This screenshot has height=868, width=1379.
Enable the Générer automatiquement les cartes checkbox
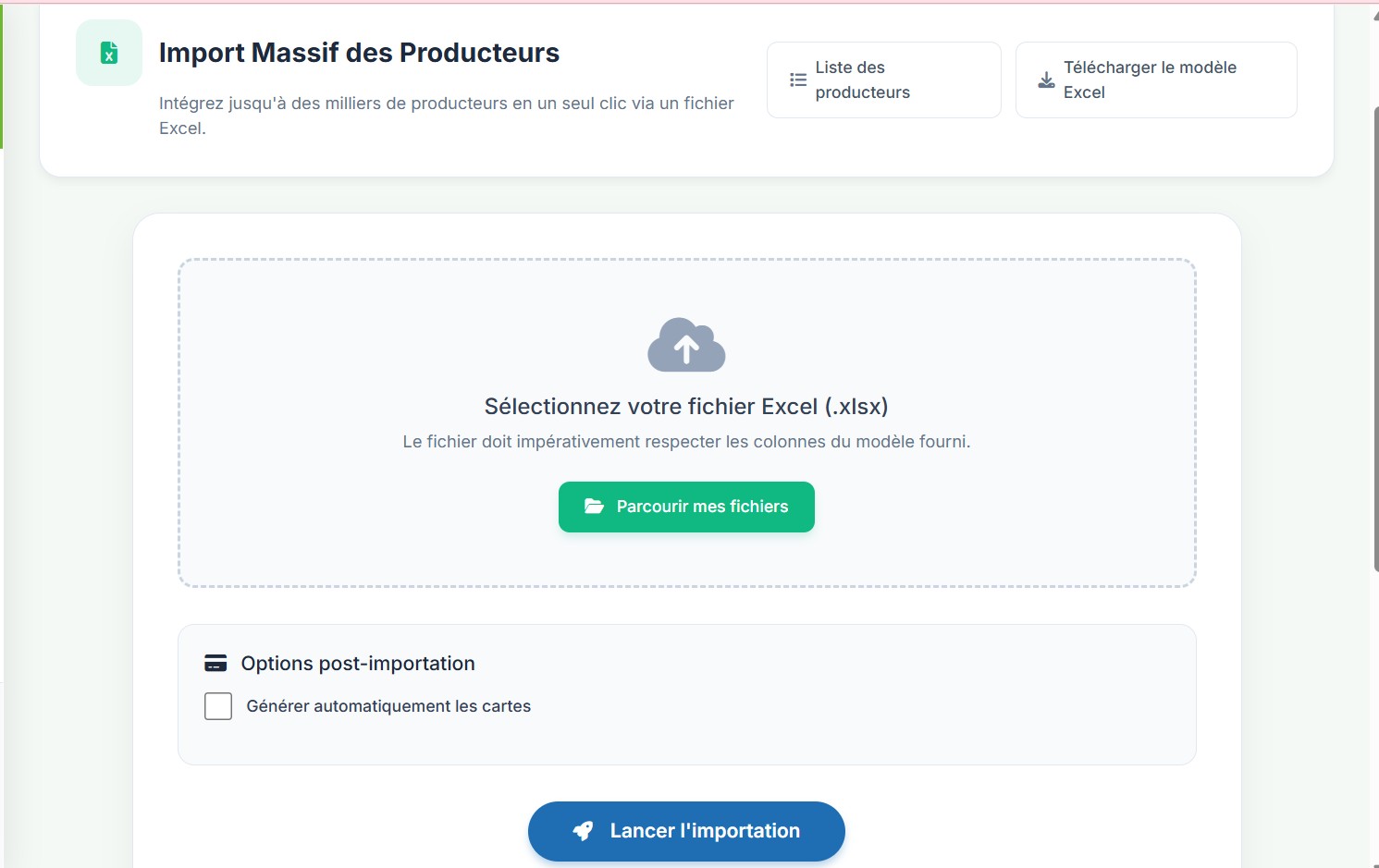point(218,706)
